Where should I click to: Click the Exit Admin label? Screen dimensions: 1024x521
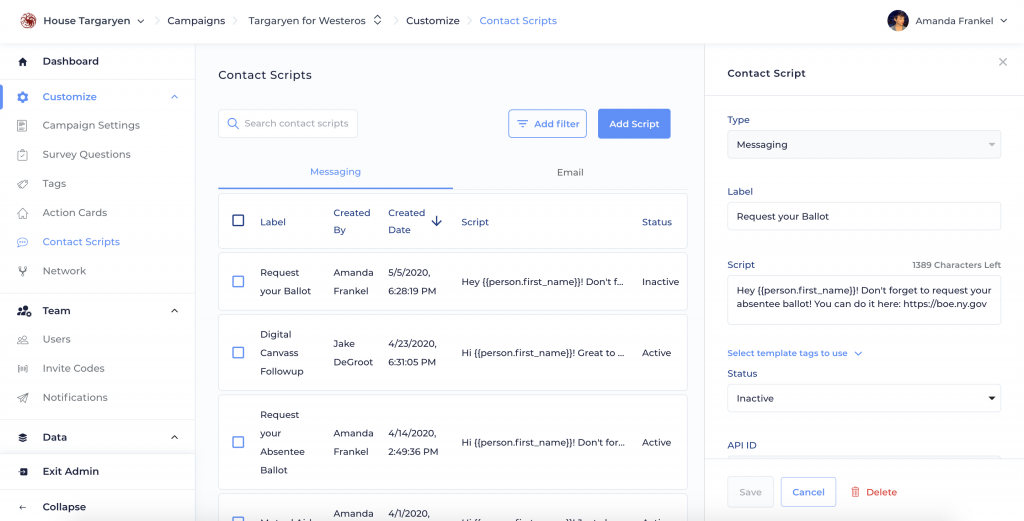tap(71, 471)
